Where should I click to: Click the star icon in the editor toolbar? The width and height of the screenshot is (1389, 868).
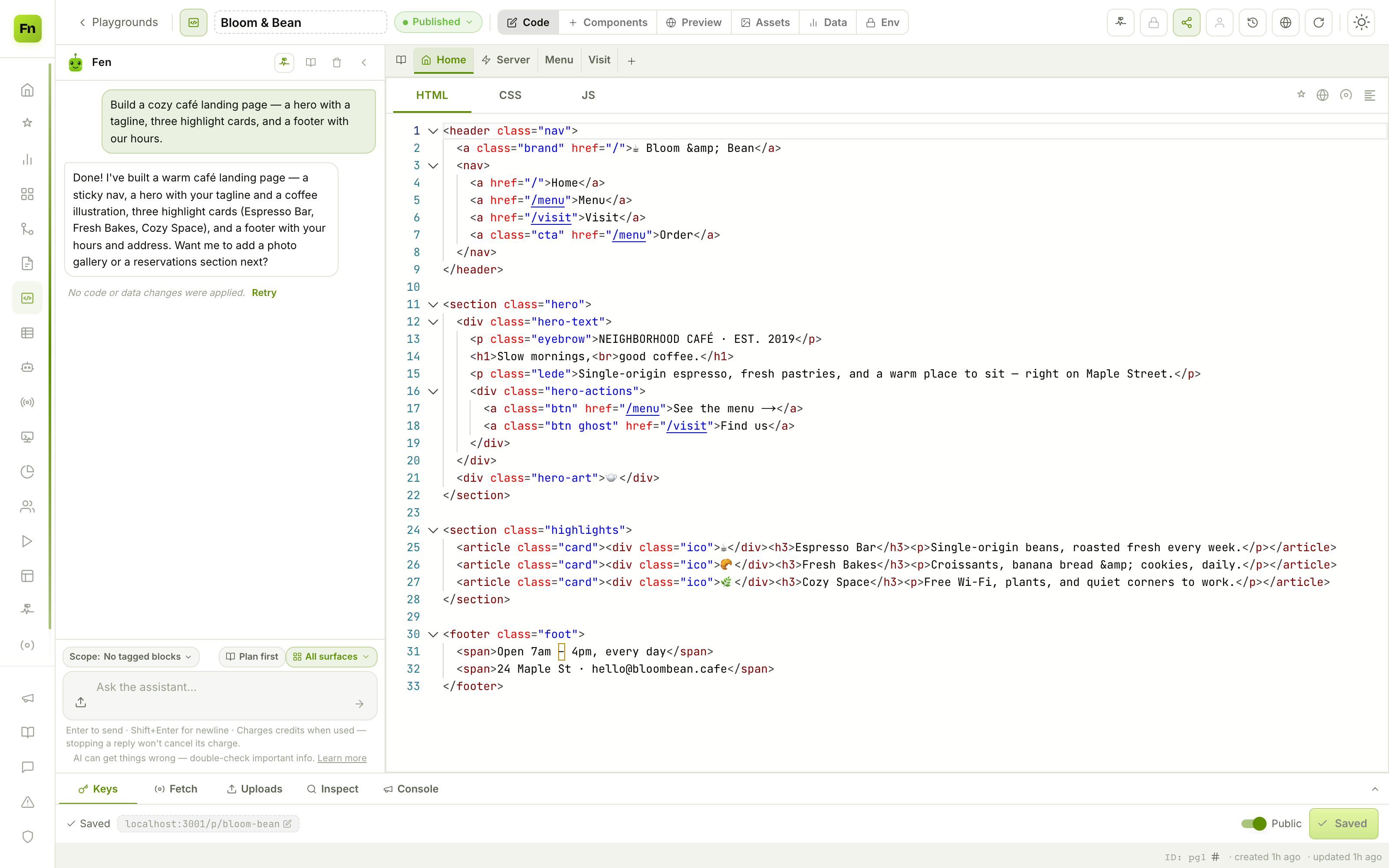point(1301,95)
